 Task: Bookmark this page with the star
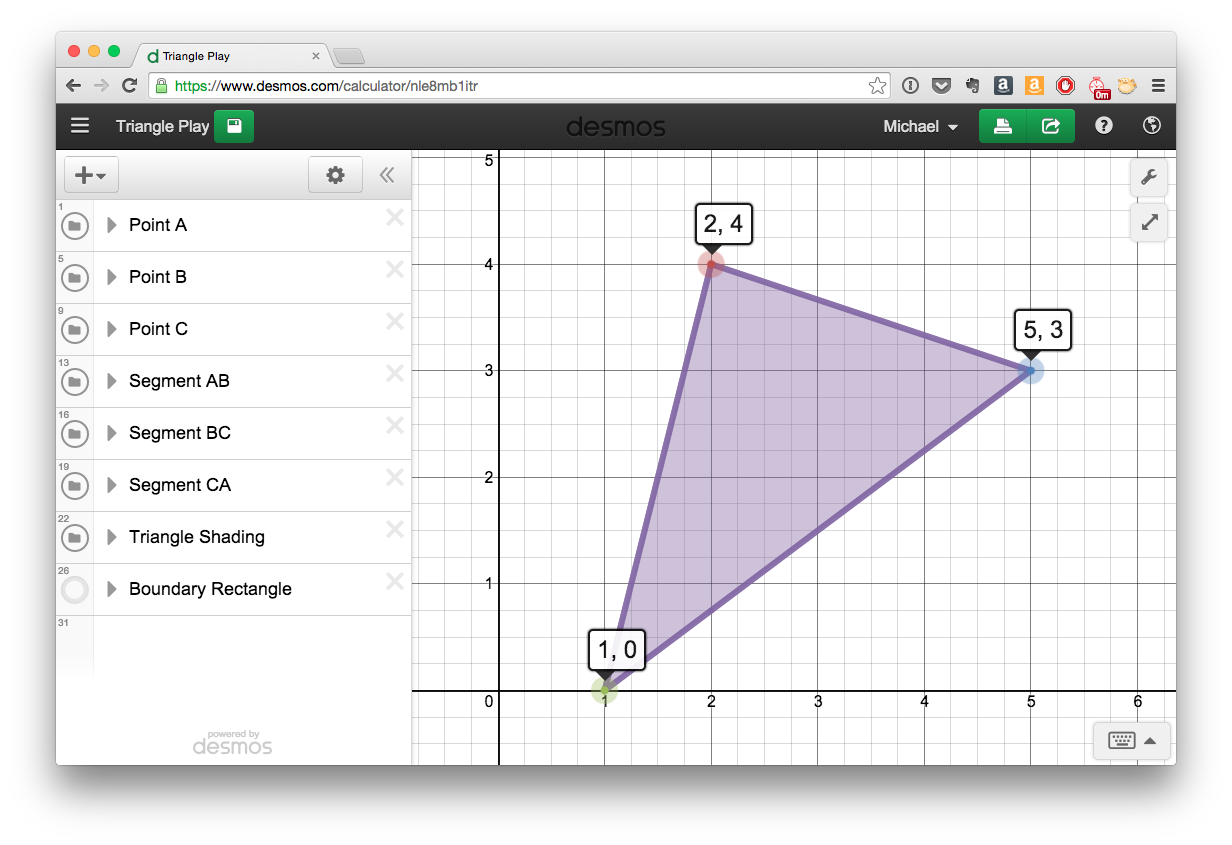877,86
